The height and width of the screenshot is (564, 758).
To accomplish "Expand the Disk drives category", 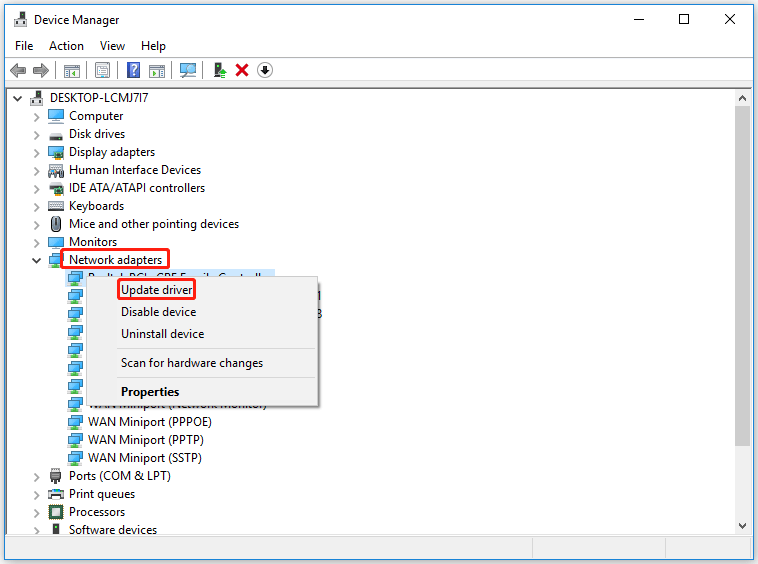I will (36, 135).
